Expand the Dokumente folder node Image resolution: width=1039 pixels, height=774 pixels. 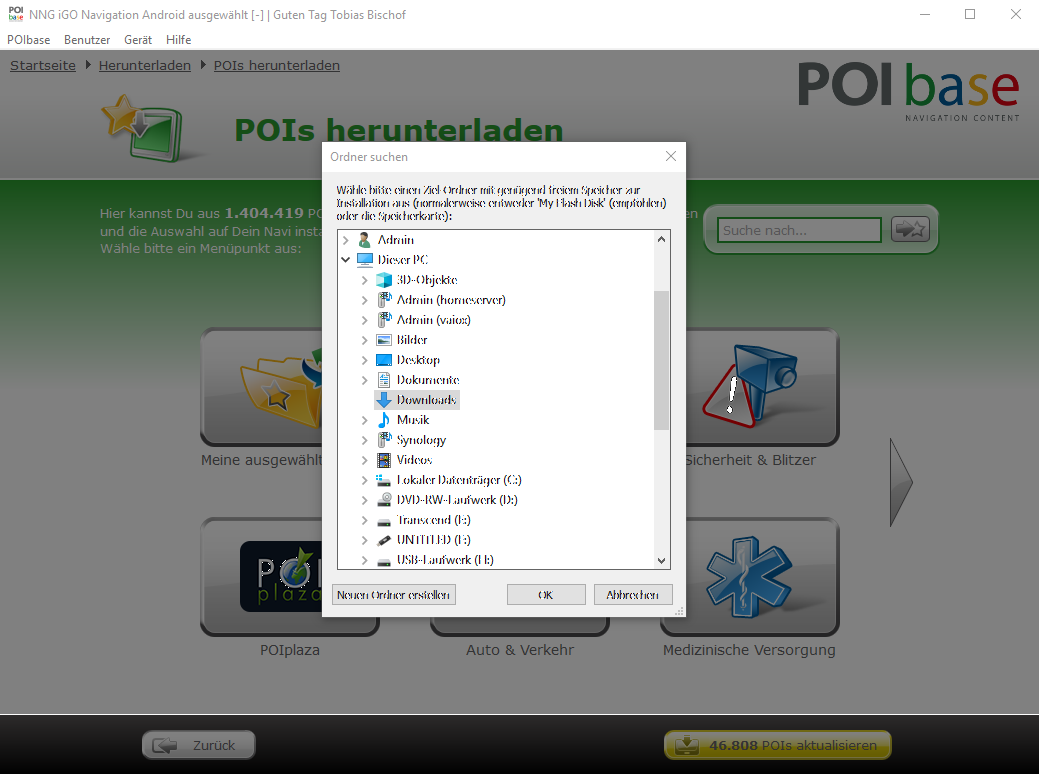coord(365,380)
